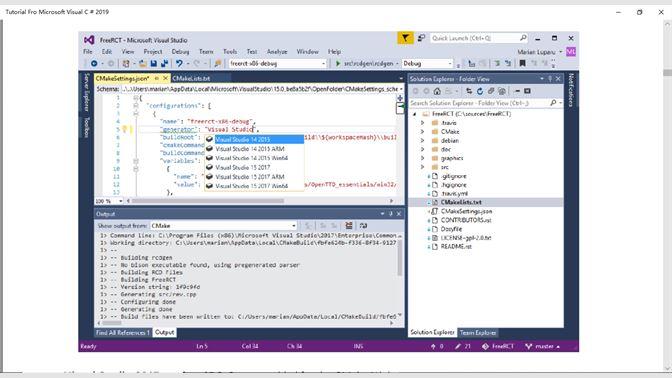Image resolution: width=672 pixels, height=378 pixels.
Task: Click the Open File folder toolbar icon
Action: 143,63
